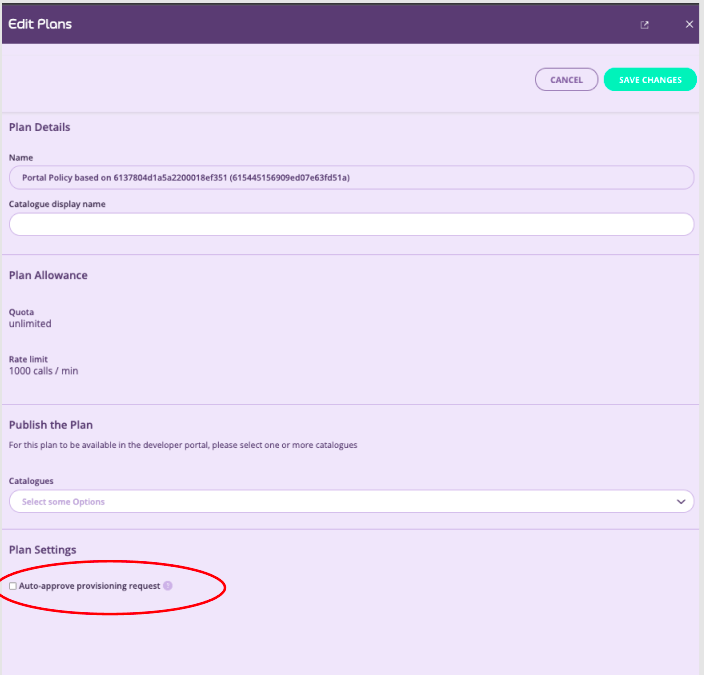The width and height of the screenshot is (704, 675).
Task: Open the Edit Plans panel in a new window
Action: pyautogui.click(x=645, y=24)
